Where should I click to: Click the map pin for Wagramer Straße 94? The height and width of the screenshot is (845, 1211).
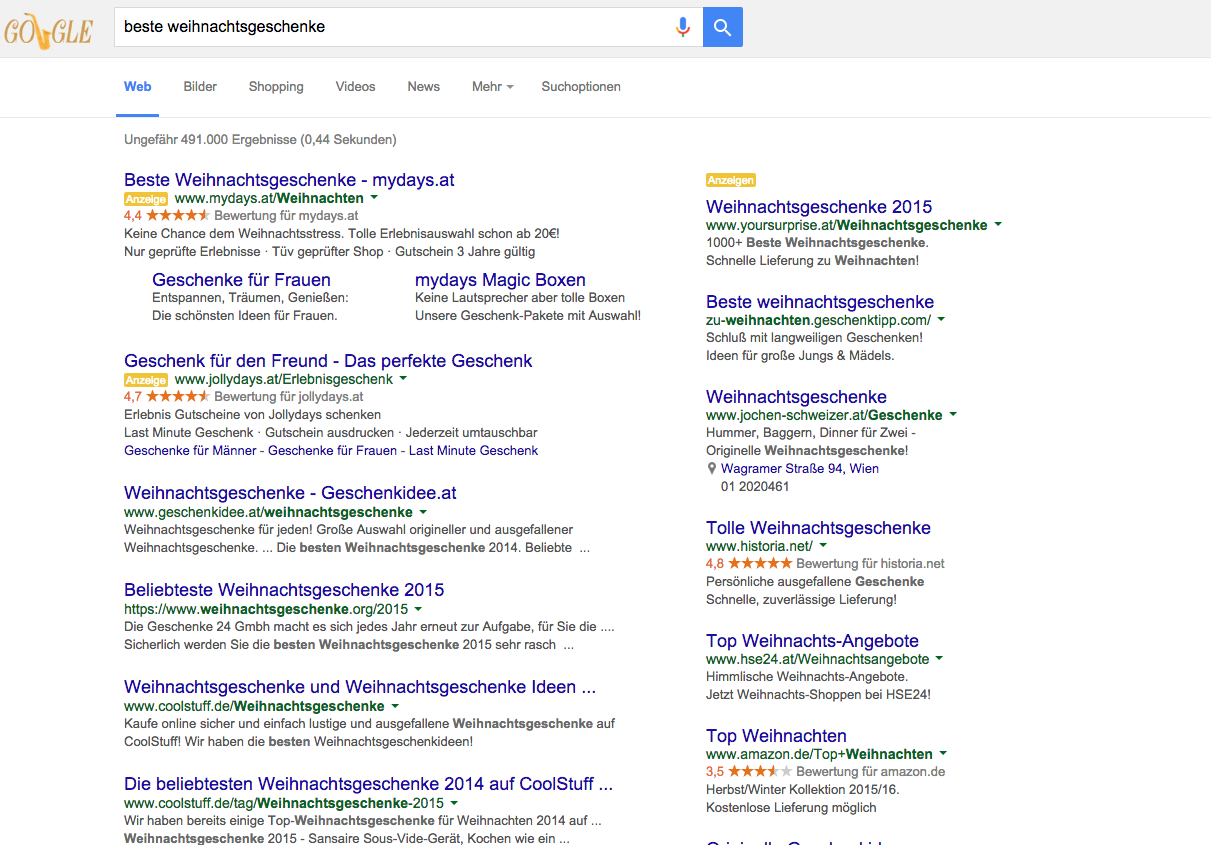point(712,469)
